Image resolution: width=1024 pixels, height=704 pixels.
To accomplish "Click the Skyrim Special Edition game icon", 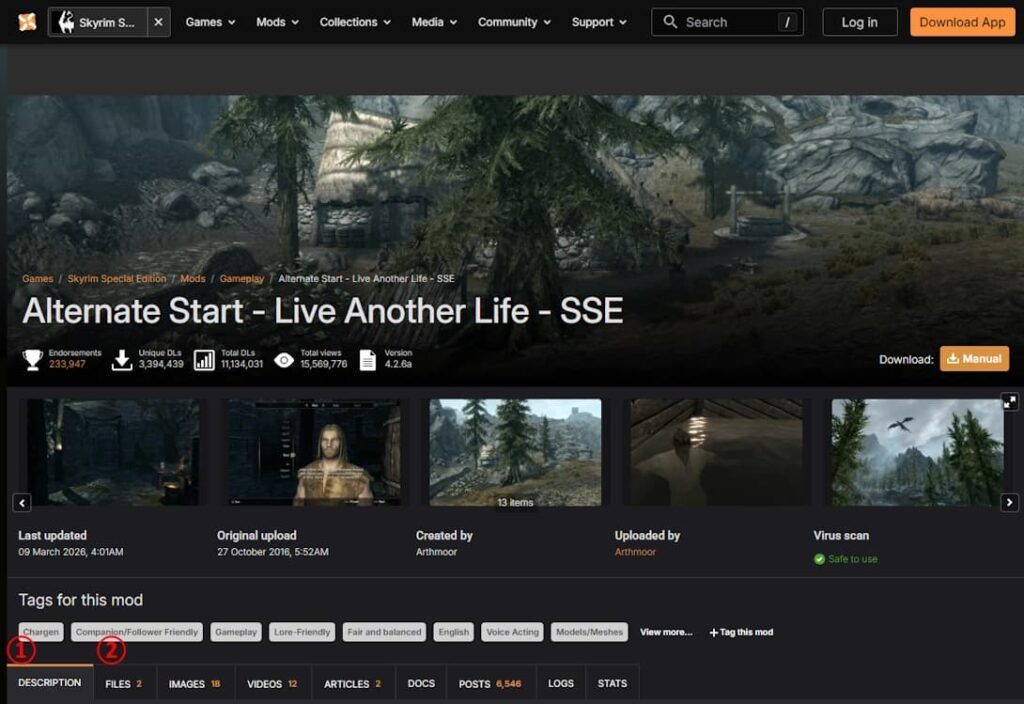I will (x=67, y=22).
